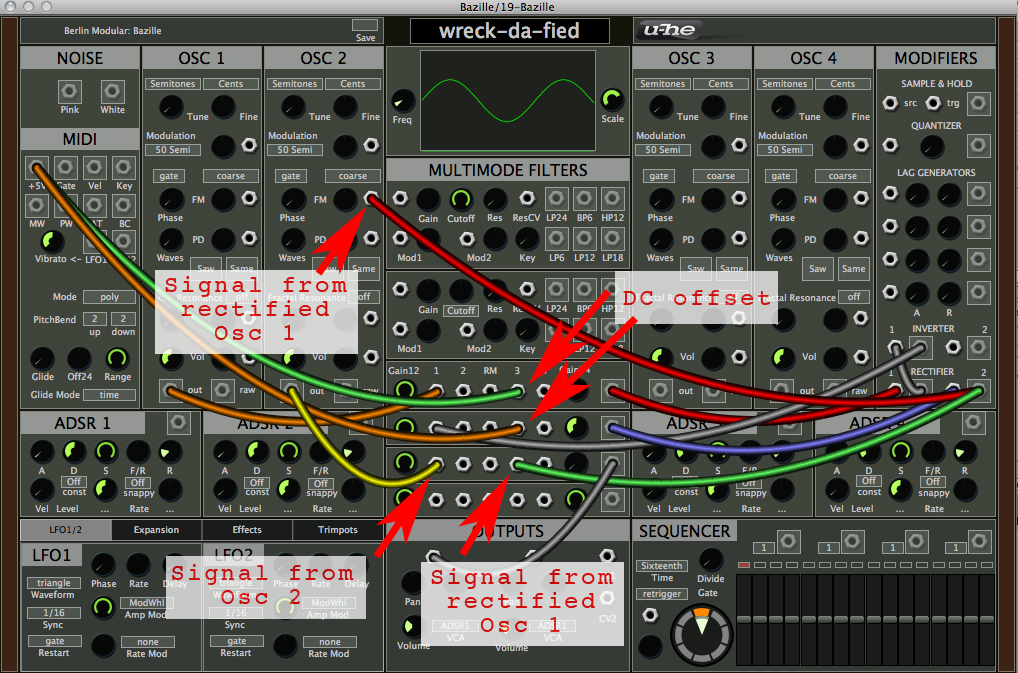Click OSC 3 FM input jack

pyautogui.click(x=739, y=199)
